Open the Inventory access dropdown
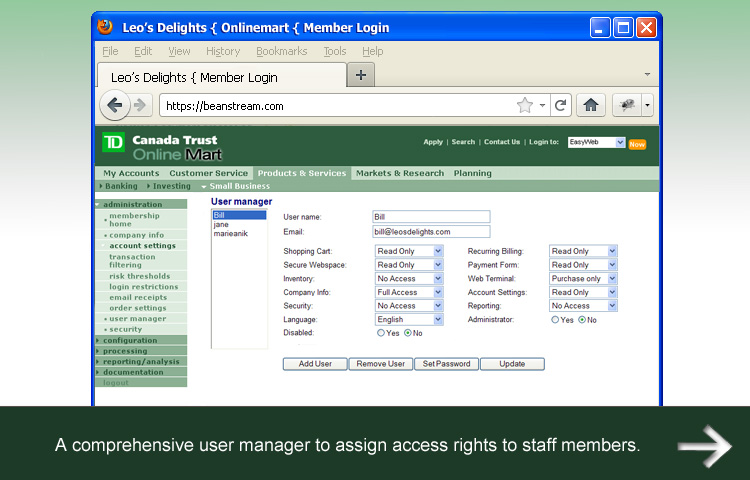 point(409,278)
